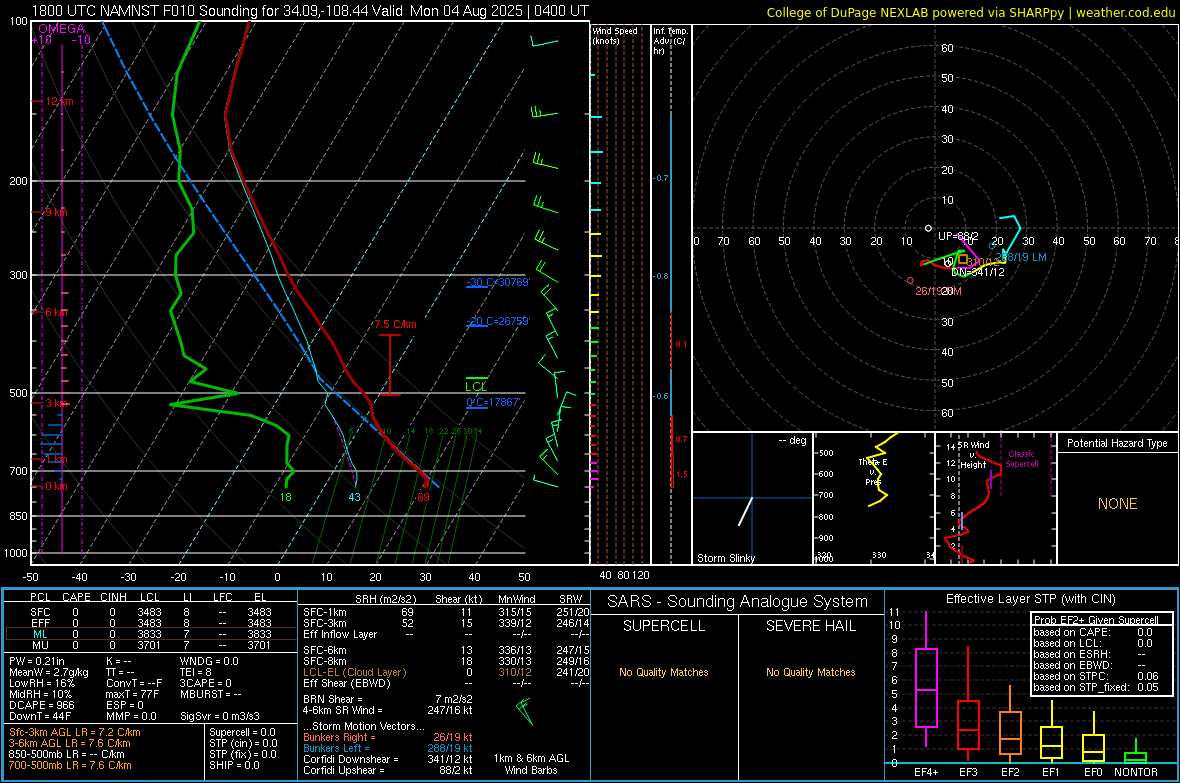The height and width of the screenshot is (783, 1180).
Task: Select the 288/19 LM storm motion label
Action: click(1023, 257)
